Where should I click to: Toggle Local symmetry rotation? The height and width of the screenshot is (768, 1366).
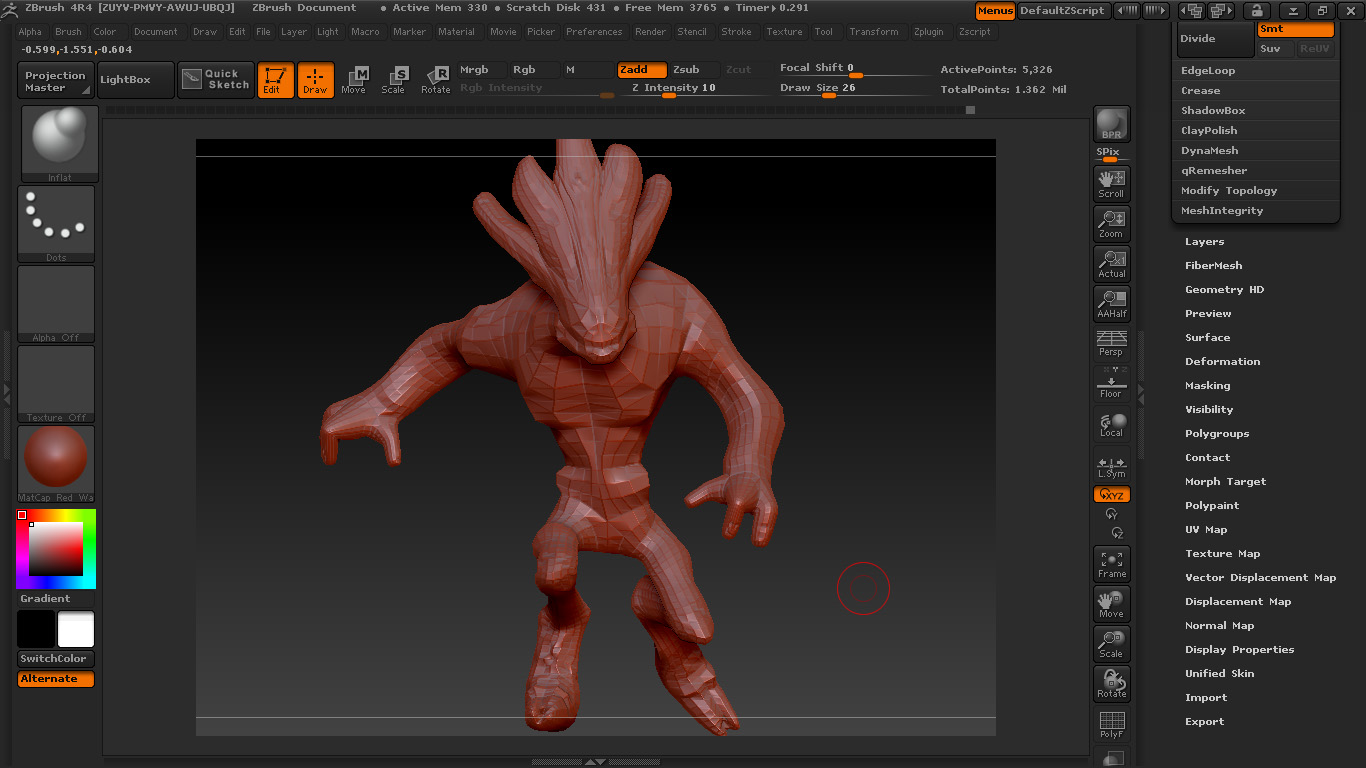tap(1111, 424)
